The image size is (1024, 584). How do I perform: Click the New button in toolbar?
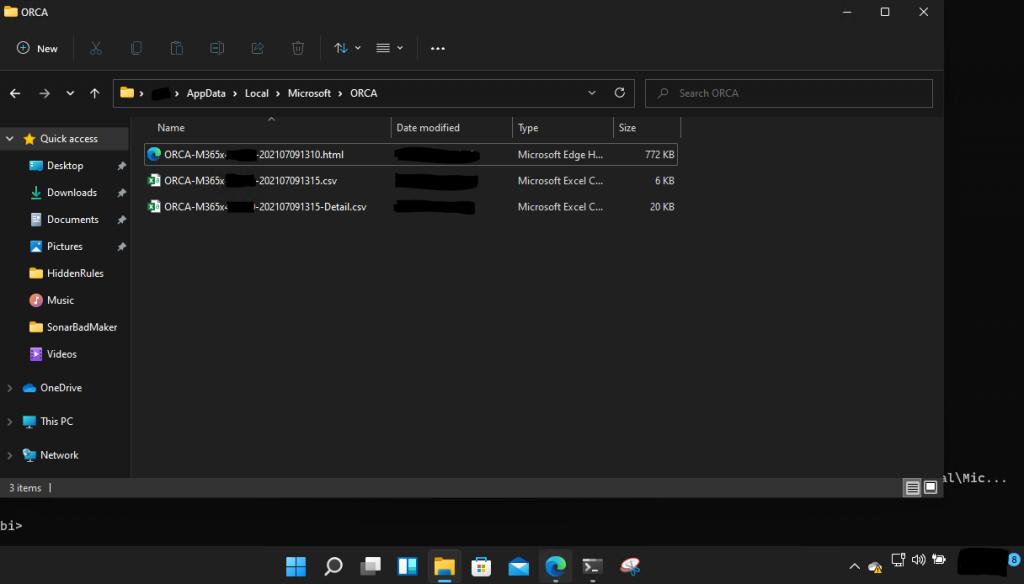click(37, 48)
